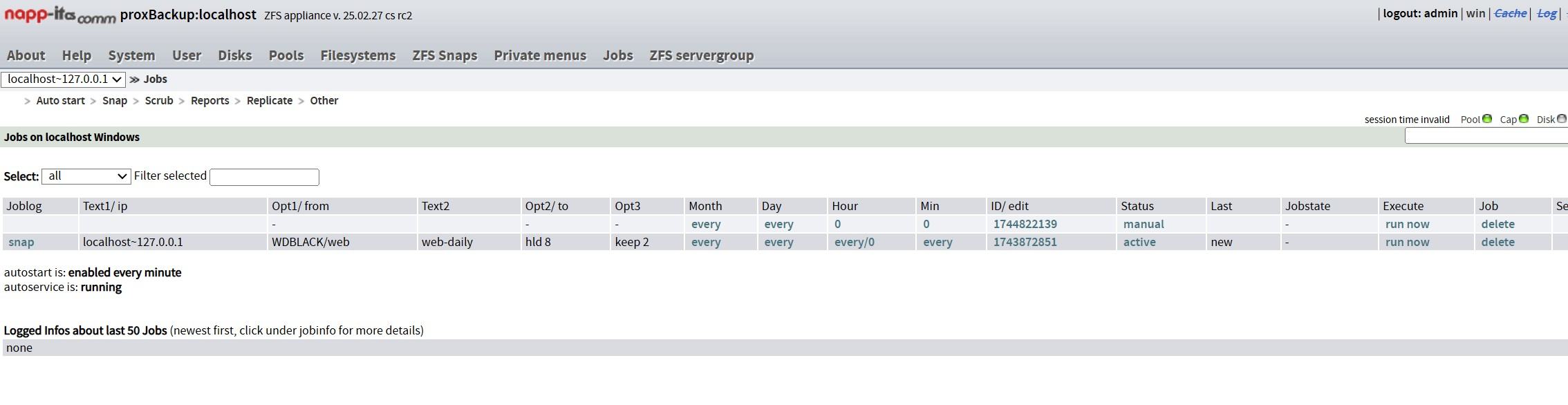Image resolution: width=1568 pixels, height=405 pixels.
Task: Go to the Other submenu
Action: click(x=324, y=101)
